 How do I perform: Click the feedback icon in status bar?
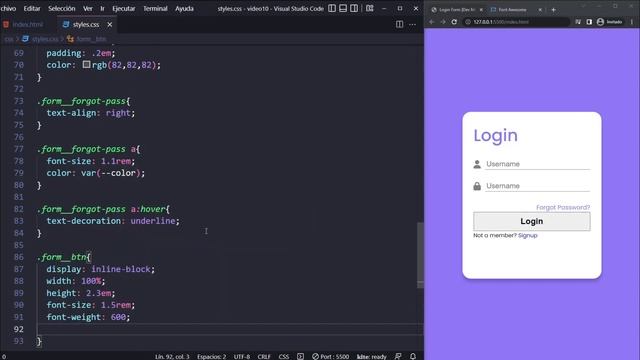398,356
